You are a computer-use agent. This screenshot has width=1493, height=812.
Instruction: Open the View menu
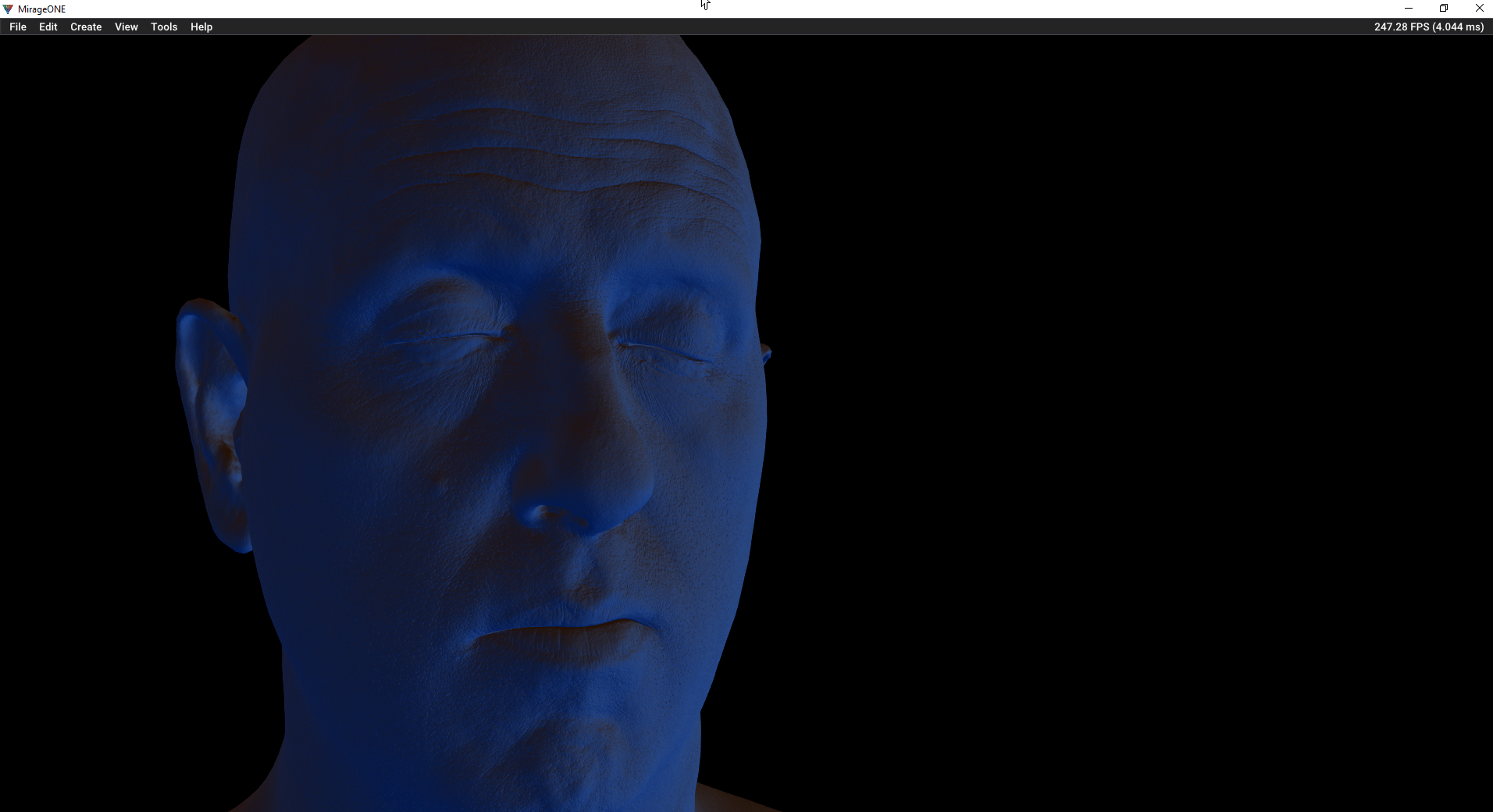coord(126,27)
